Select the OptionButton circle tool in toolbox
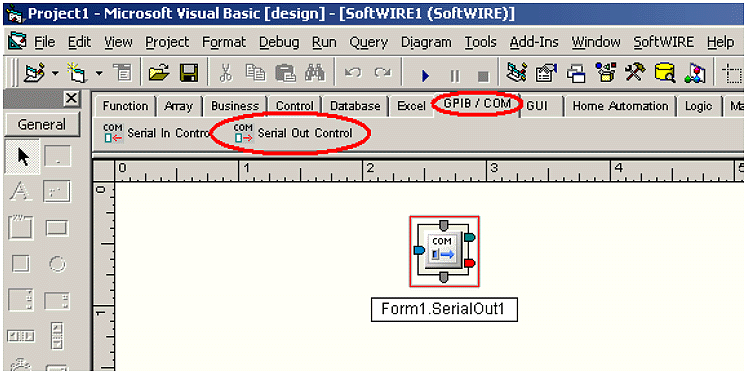 tap(58, 263)
